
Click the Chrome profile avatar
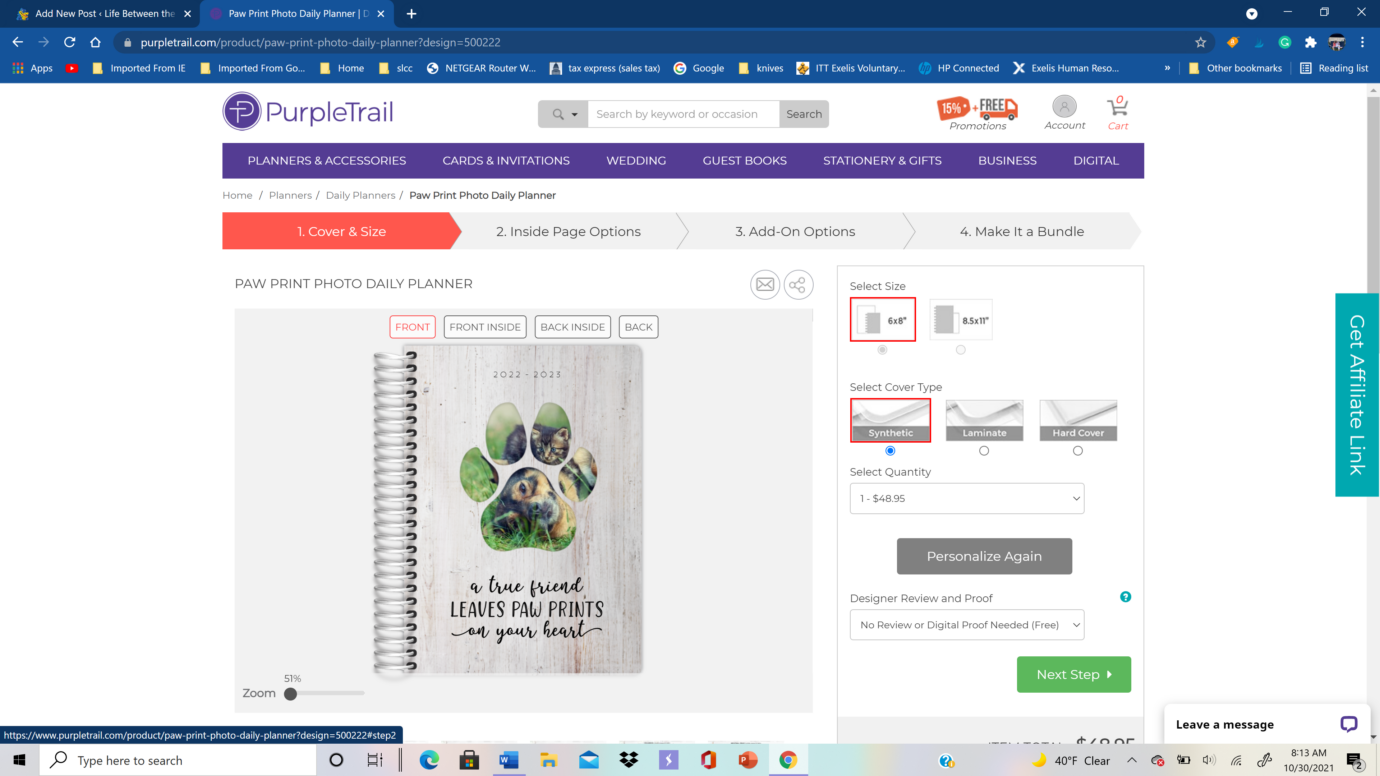(1337, 42)
